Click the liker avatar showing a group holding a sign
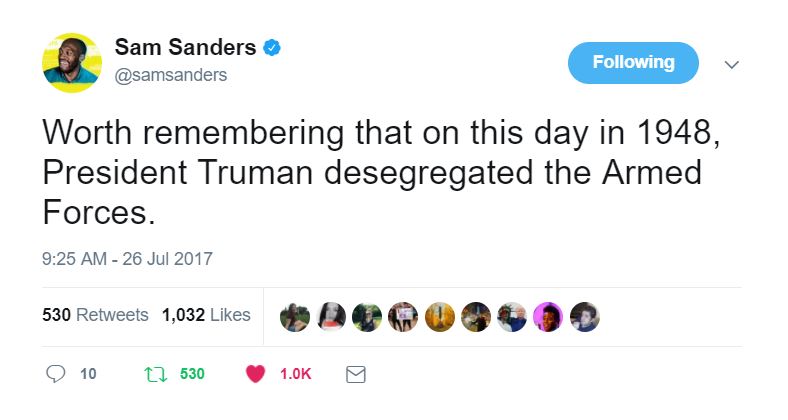788x420 pixels. (403, 316)
